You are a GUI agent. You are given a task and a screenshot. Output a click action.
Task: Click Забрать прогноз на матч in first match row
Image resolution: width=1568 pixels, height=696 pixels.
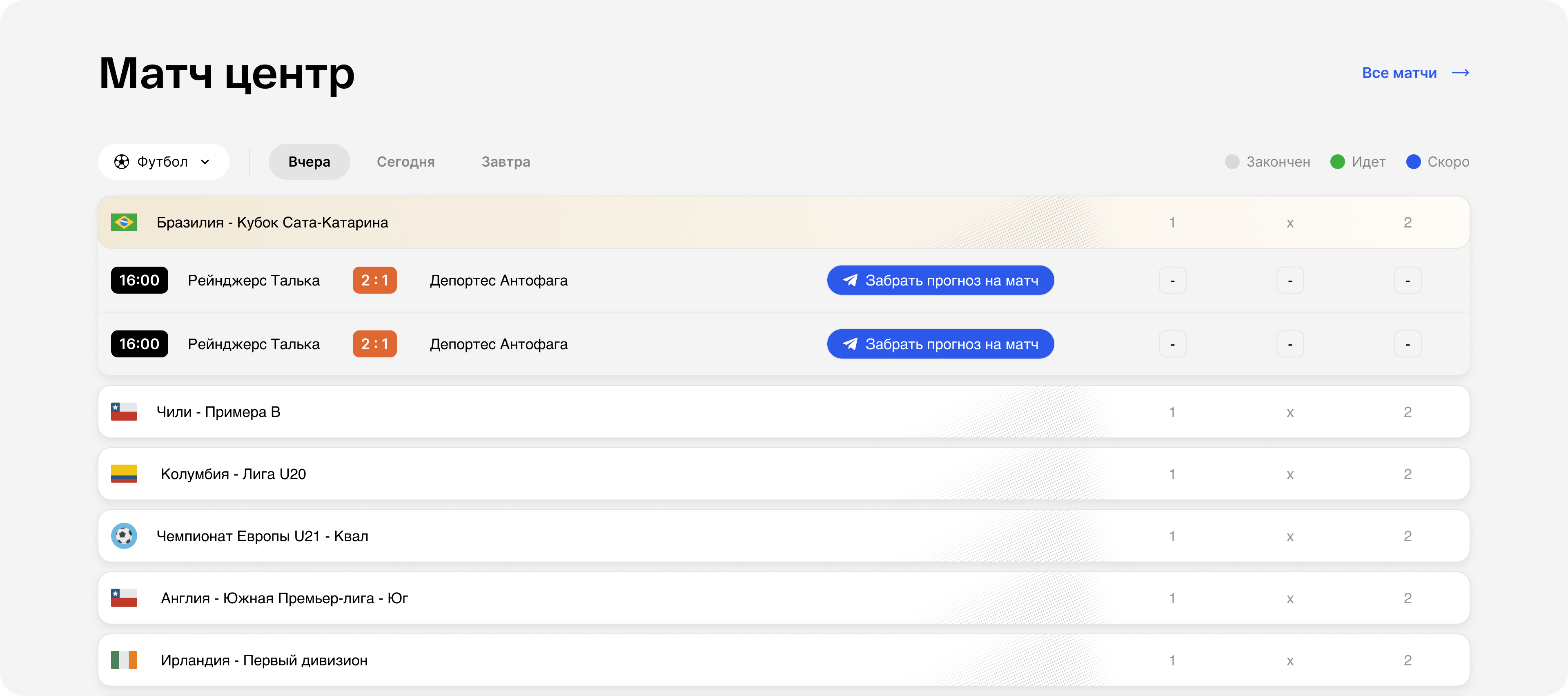(940, 280)
